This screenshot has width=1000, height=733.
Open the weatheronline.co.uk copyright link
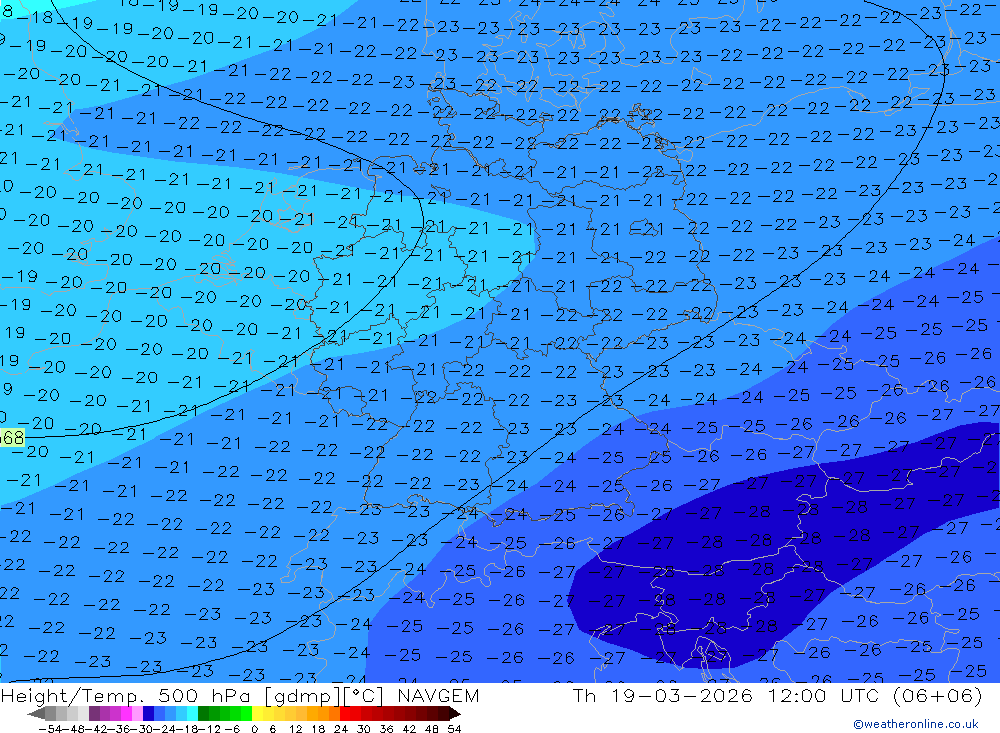coord(916,724)
